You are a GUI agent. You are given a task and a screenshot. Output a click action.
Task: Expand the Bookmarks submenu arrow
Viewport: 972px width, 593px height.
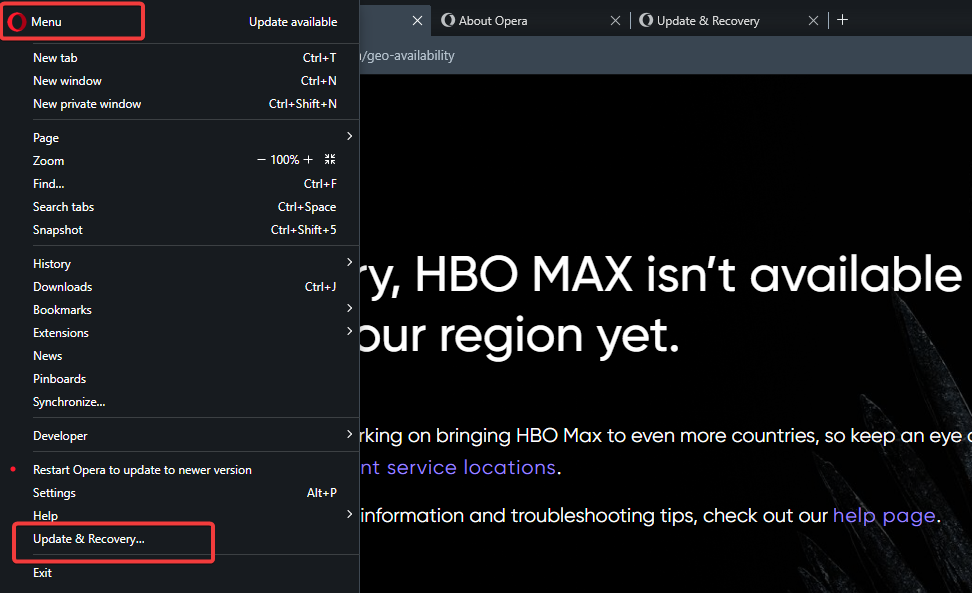[350, 309]
